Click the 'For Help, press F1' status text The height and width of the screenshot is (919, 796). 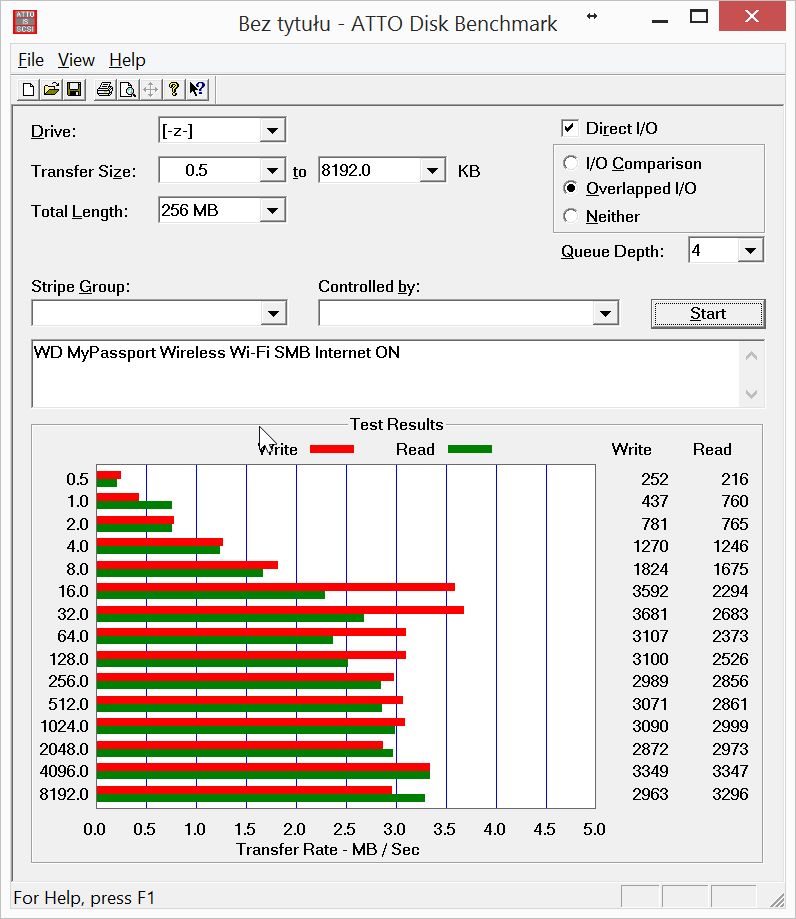[x=84, y=898]
